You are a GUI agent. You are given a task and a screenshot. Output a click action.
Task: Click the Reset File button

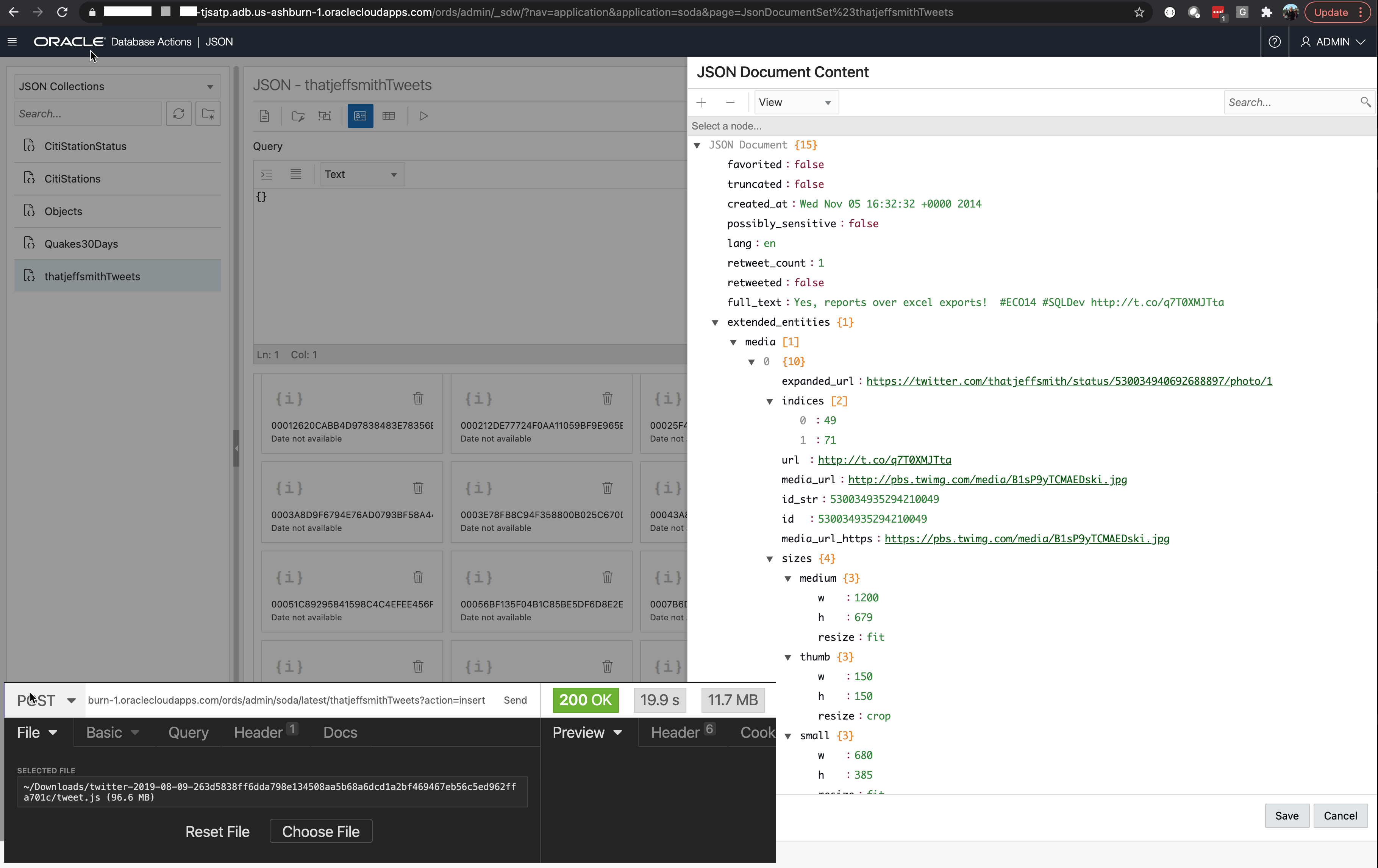[x=217, y=832]
